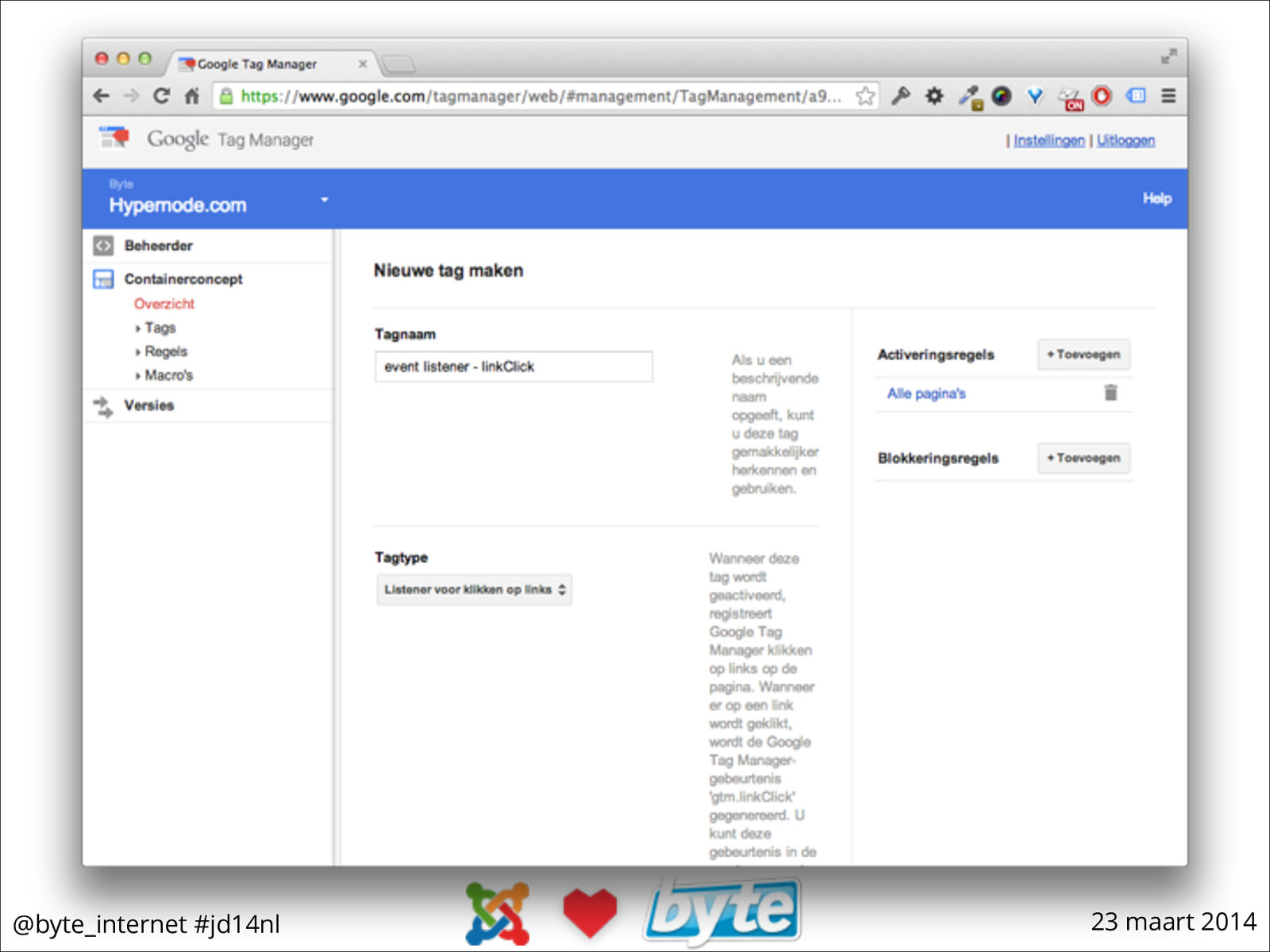1270x952 pixels.
Task: Open the Hypernode.com container dropdown arrow
Action: pos(324,199)
